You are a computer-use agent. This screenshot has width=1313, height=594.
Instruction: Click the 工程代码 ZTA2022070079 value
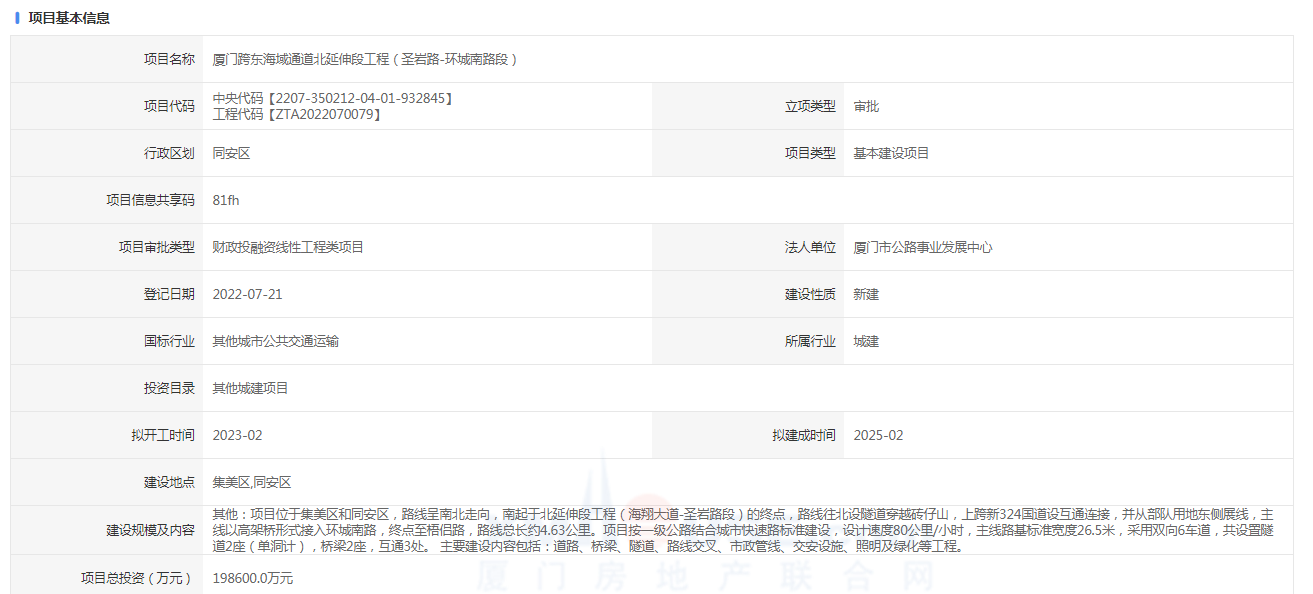pos(297,114)
